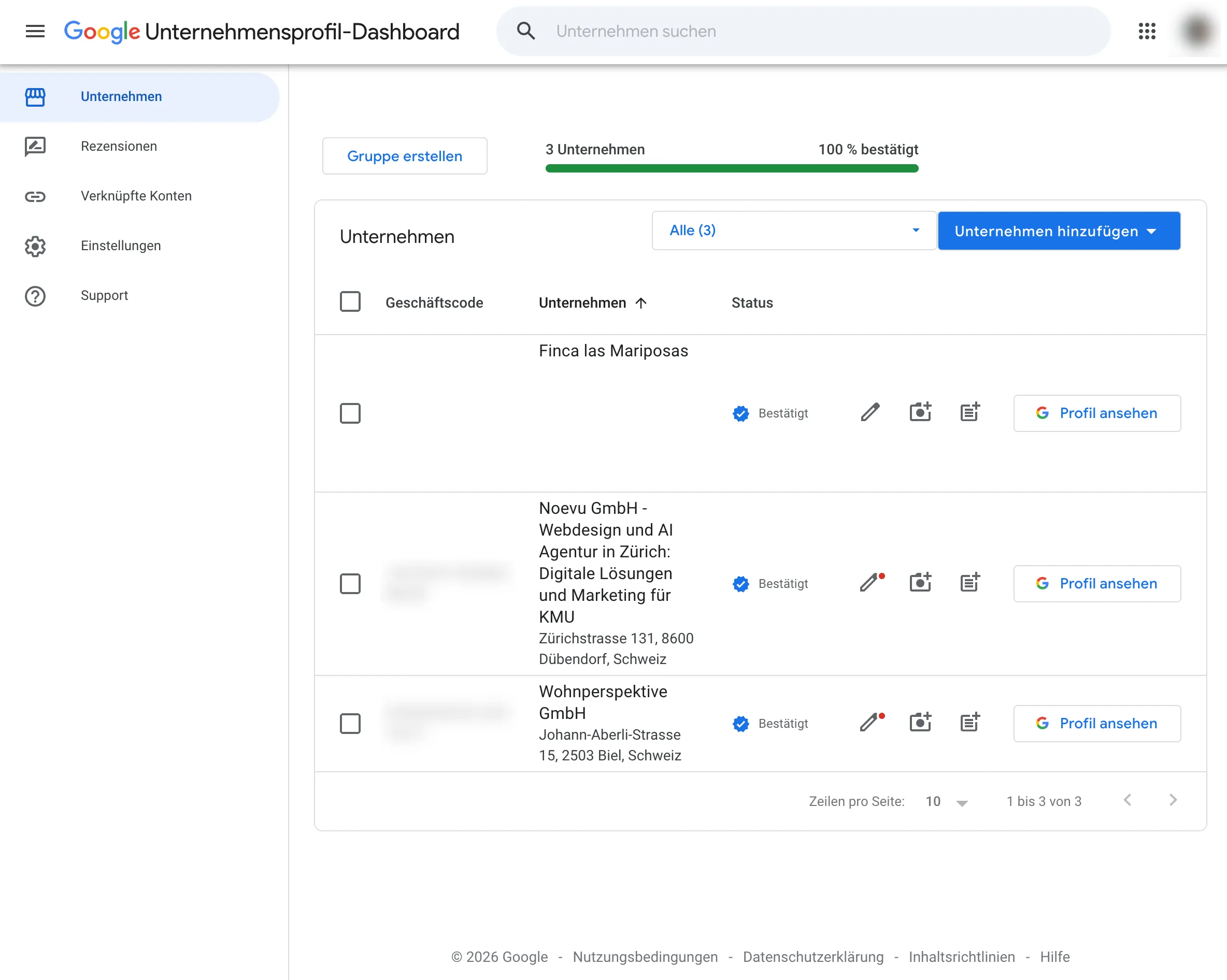Open Nutzungsbedingungen footer link
Viewport: 1227px width, 980px height.
[646, 957]
